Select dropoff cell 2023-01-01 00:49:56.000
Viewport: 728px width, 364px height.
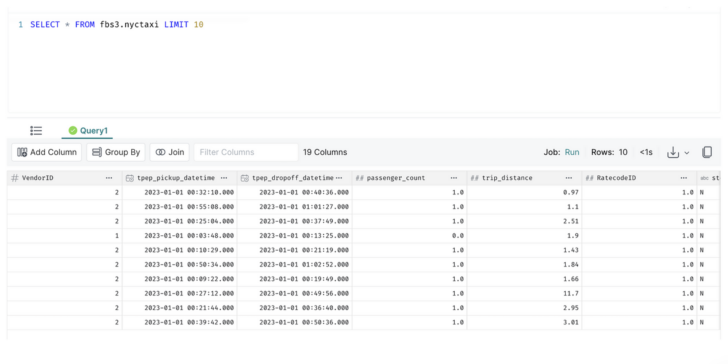click(x=294, y=293)
